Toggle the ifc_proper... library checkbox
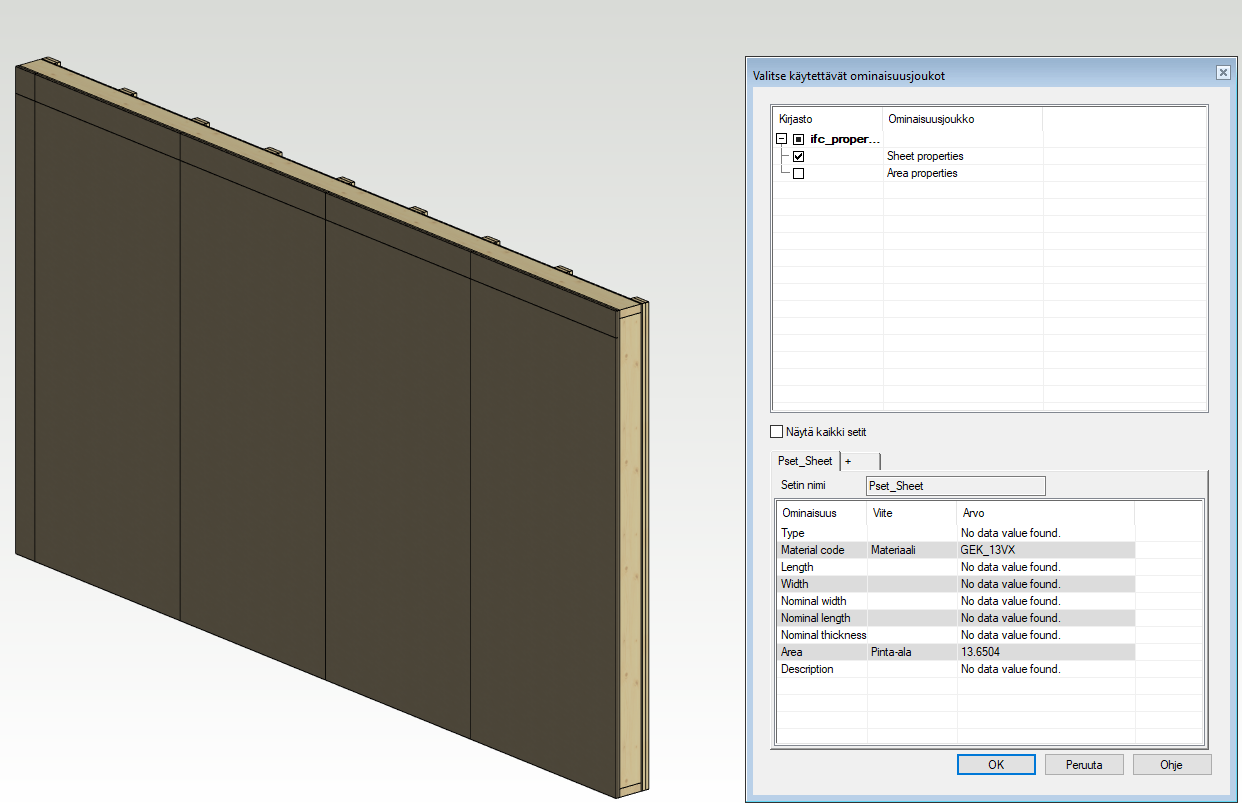The image size is (1242, 810). (x=798, y=140)
